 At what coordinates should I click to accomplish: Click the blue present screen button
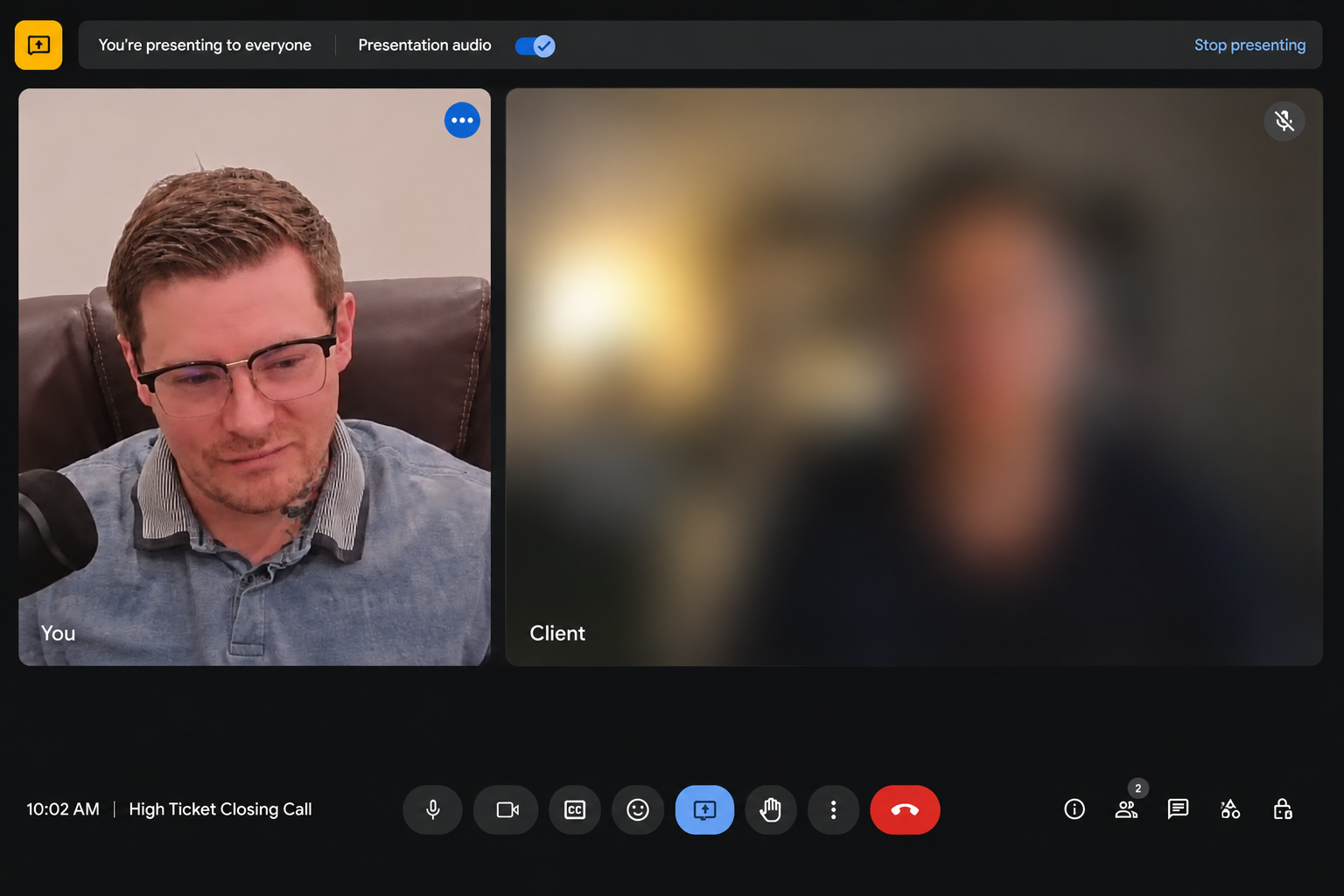click(704, 809)
